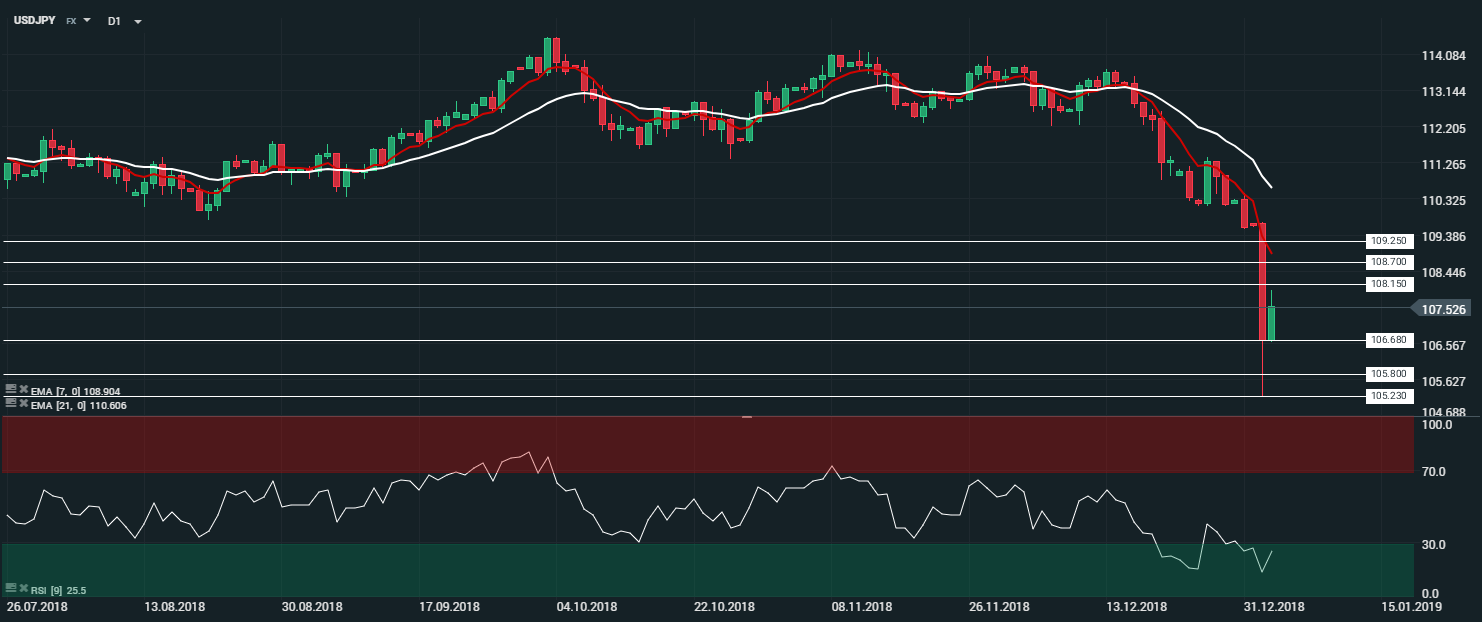The height and width of the screenshot is (622, 1482).
Task: Click the current price tag 107.526
Action: click(x=1443, y=310)
